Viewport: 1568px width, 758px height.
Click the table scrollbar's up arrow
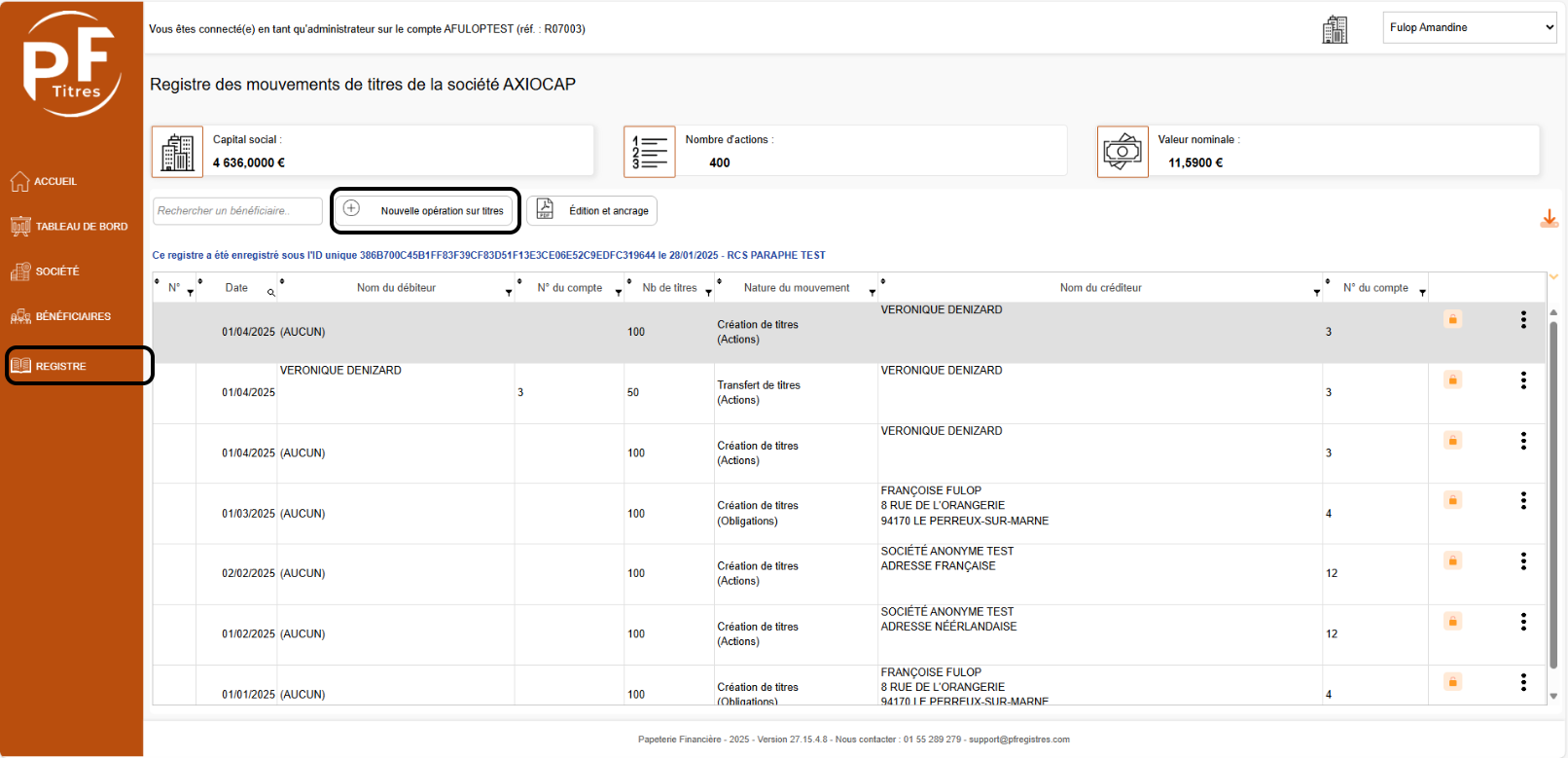[1553, 312]
